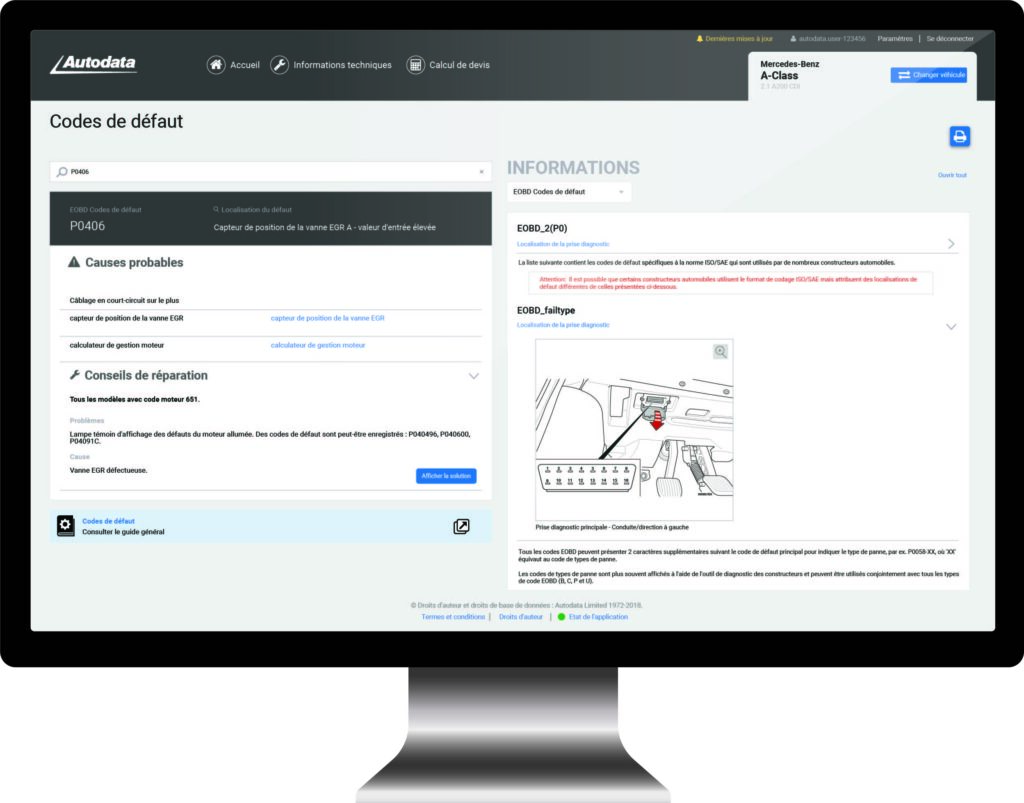Open Termes et conditions link
This screenshot has width=1024, height=803.
[x=453, y=616]
